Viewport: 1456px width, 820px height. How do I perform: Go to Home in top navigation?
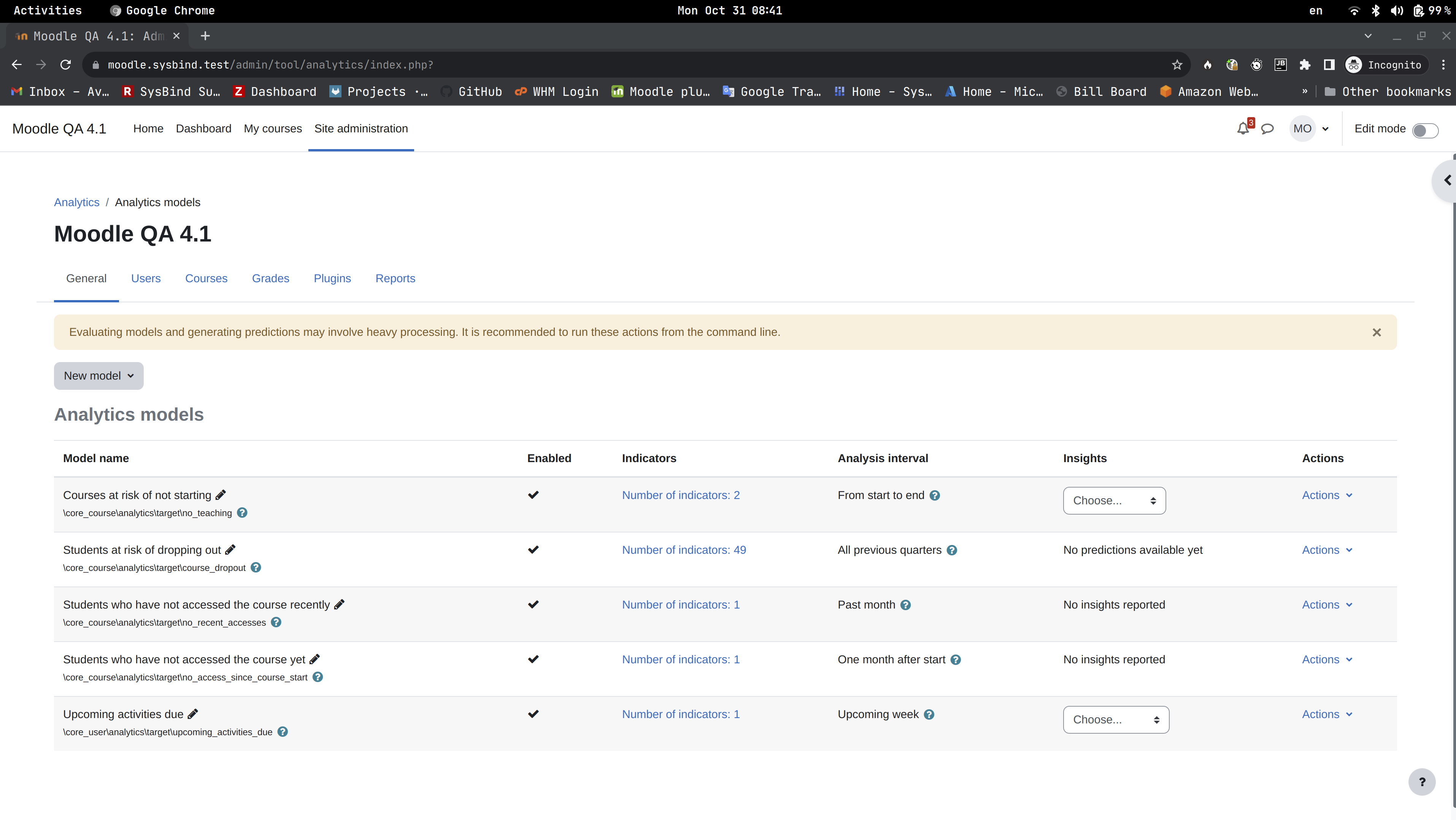click(148, 129)
